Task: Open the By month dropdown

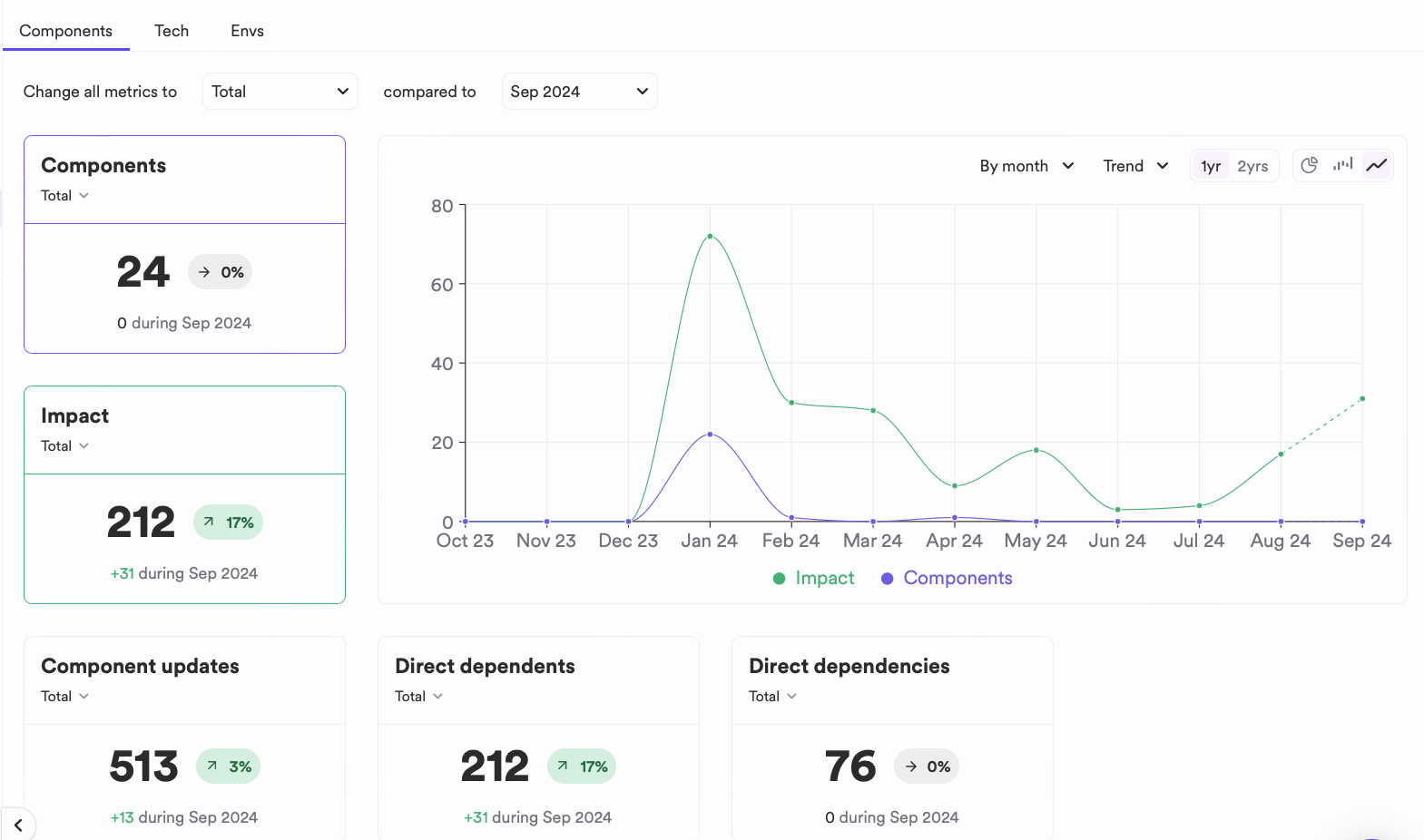Action: [1026, 166]
